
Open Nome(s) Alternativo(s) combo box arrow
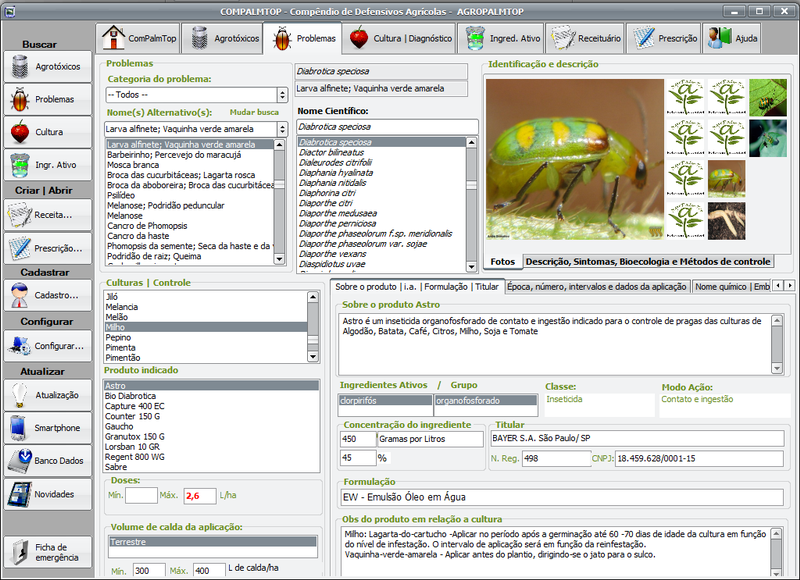click(282, 129)
